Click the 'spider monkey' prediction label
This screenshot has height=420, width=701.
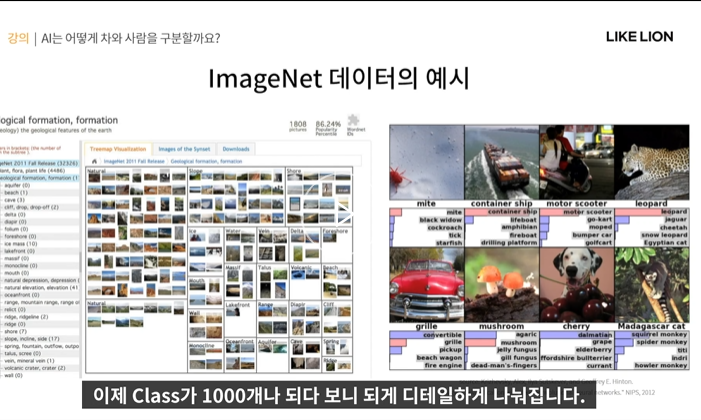coord(662,342)
